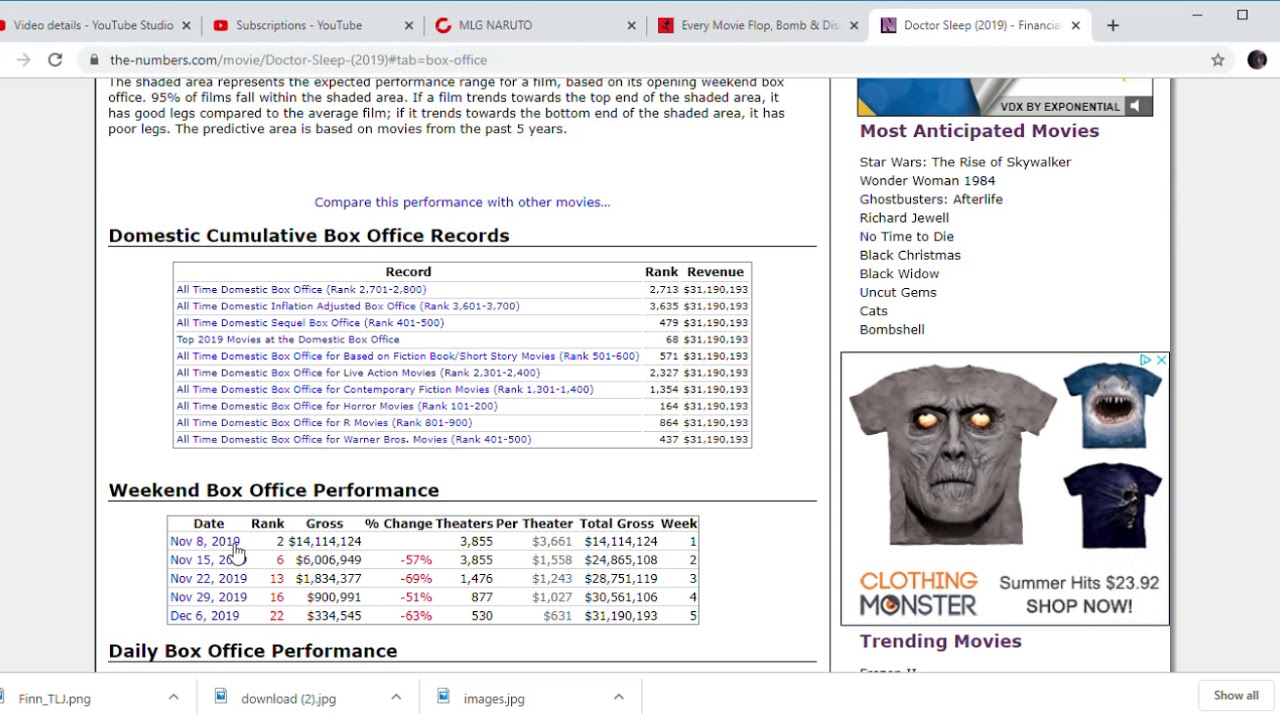Screen dimensions: 1280x720
Task: Open Wonder Woman 1984 movie link
Action: coord(927,181)
